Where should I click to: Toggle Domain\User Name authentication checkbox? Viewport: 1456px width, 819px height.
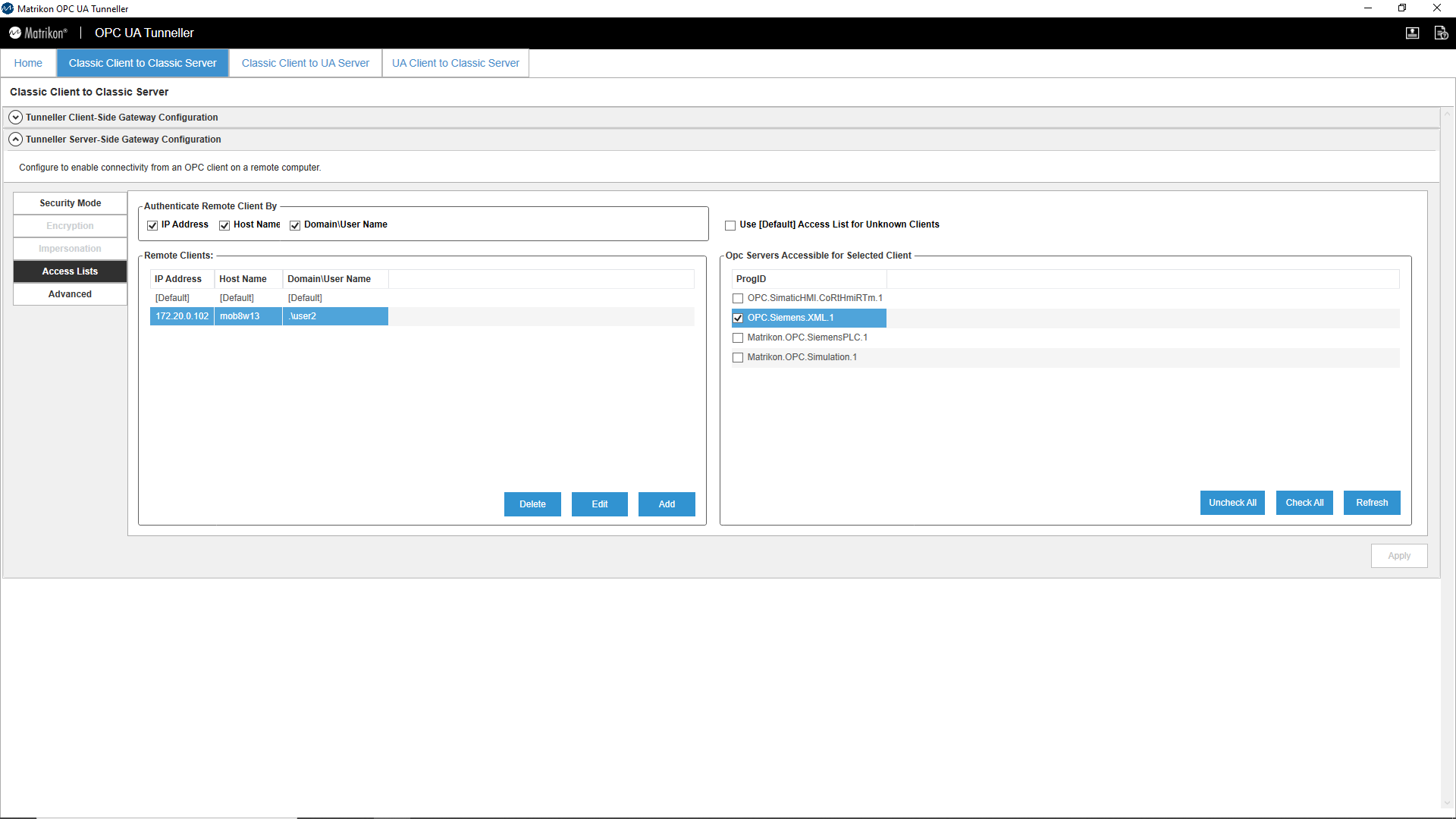pyautogui.click(x=295, y=225)
